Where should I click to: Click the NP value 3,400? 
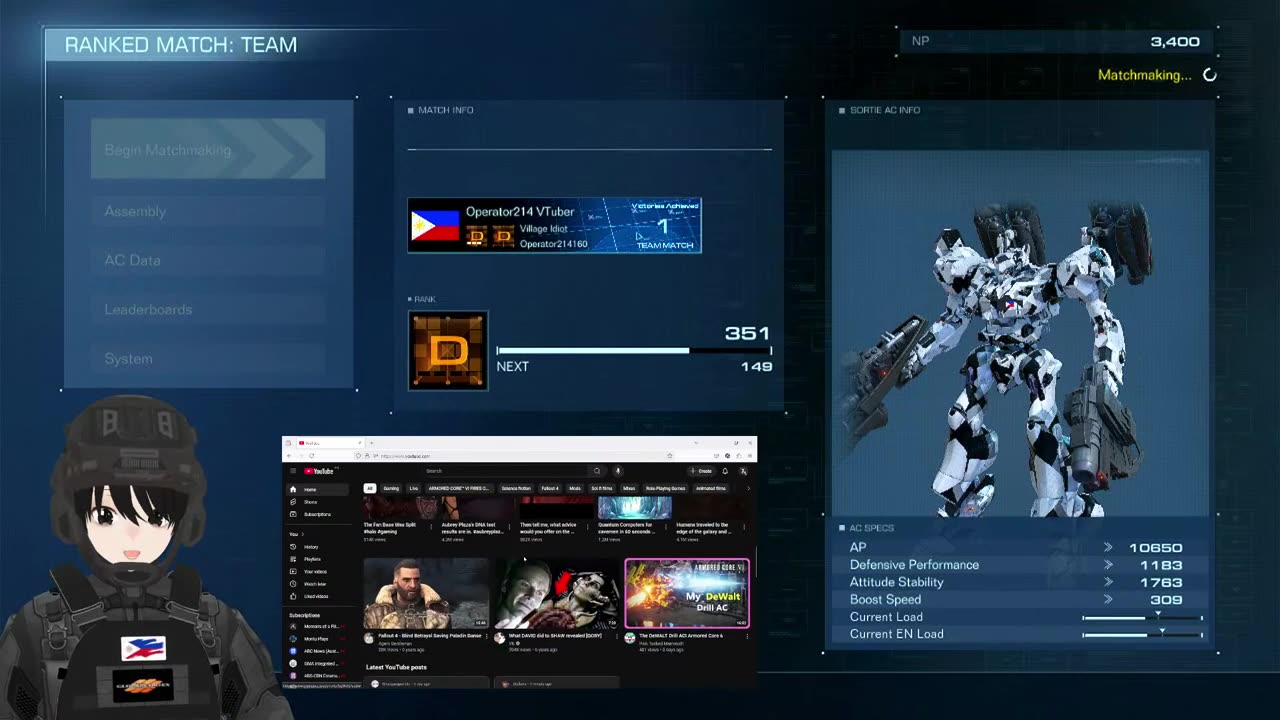click(1175, 41)
